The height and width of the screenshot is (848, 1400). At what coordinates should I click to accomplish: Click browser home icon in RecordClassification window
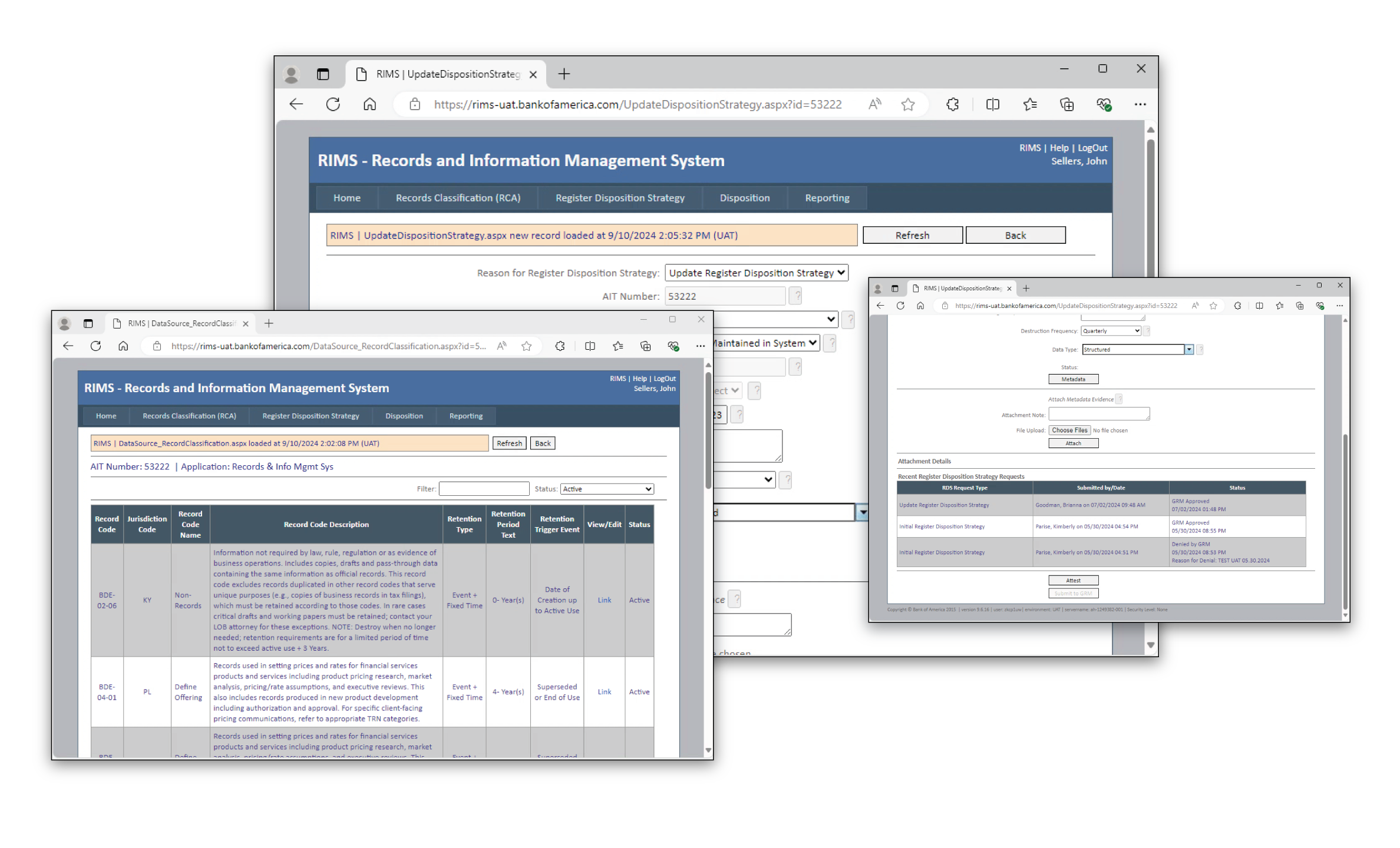[x=123, y=346]
